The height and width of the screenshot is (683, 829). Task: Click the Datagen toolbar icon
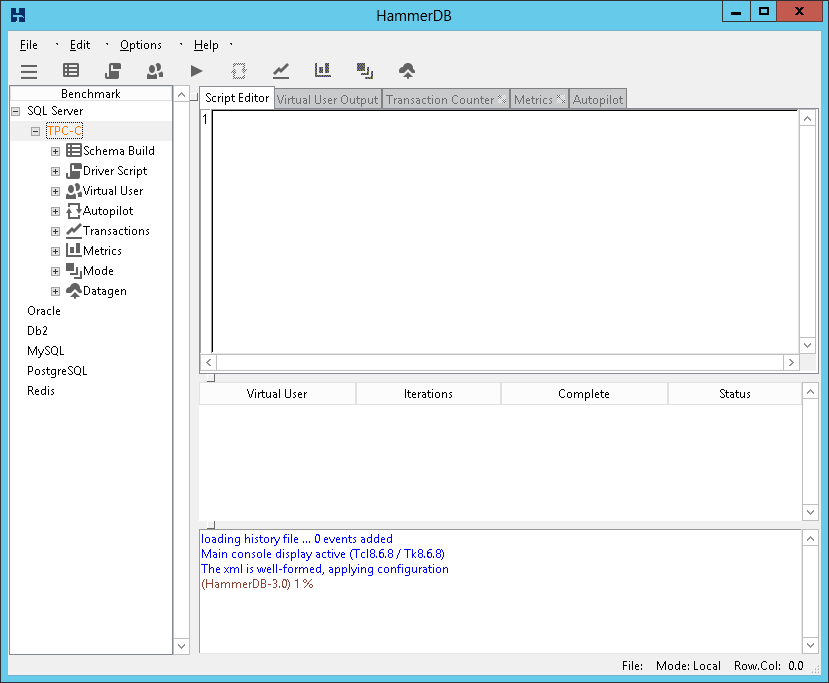coord(407,71)
